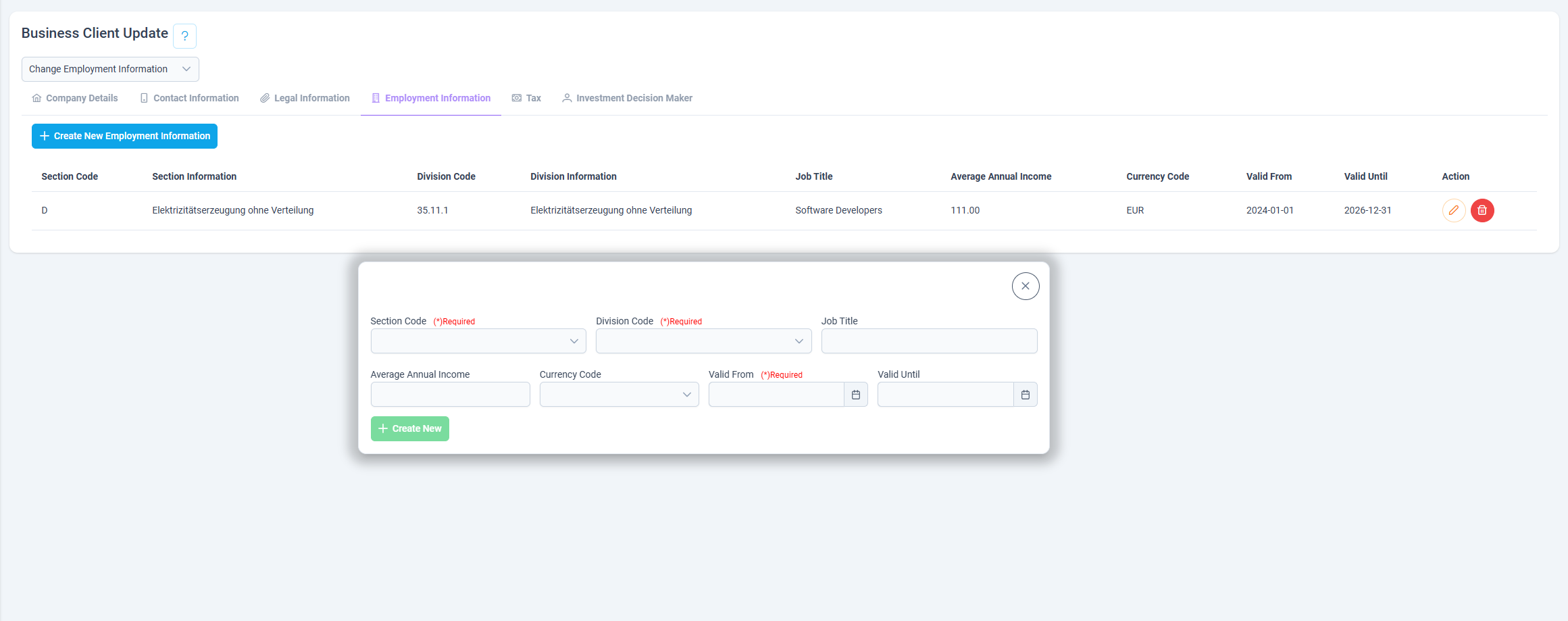This screenshot has height=621, width=1568.
Task: Open the Change Employment Information dropdown
Action: (x=110, y=69)
